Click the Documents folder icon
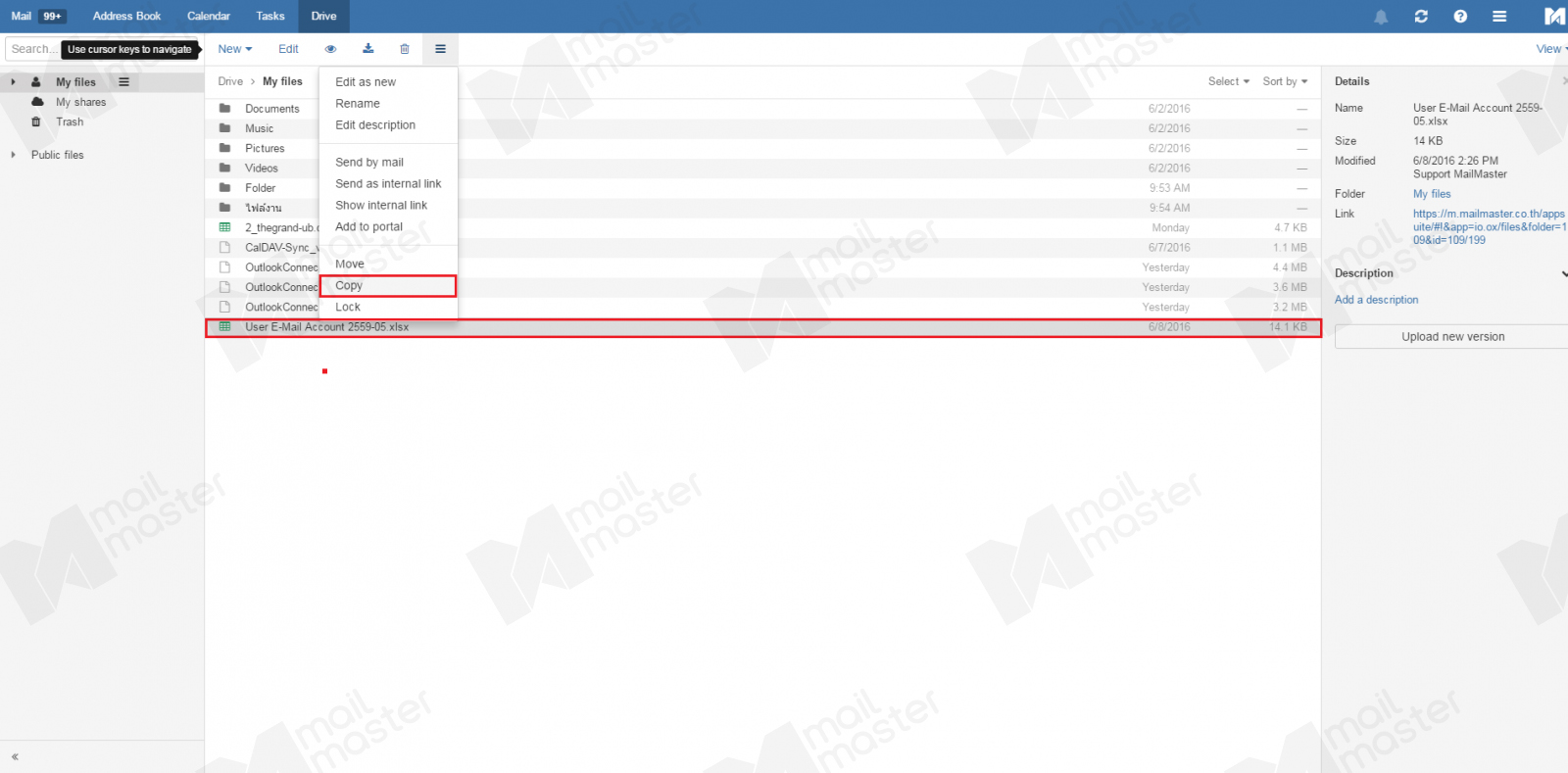This screenshot has width=1568, height=773. tap(224, 109)
